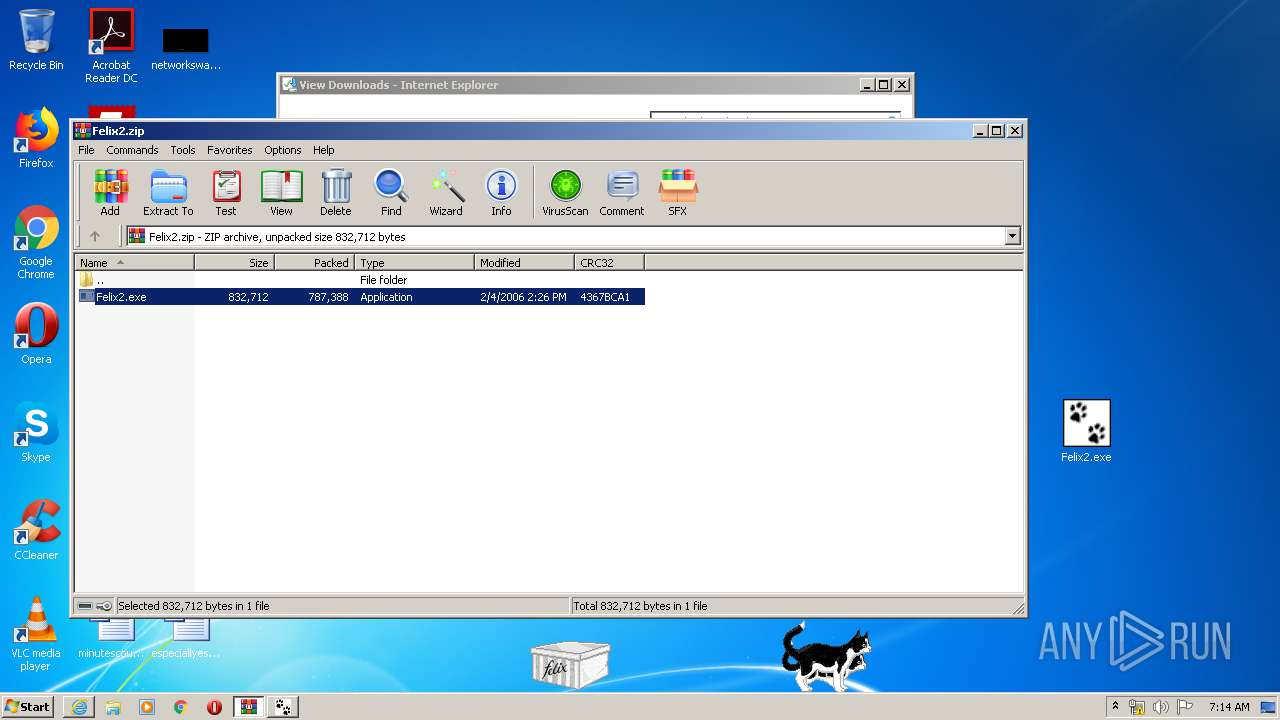1280x720 pixels.
Task: Go up one folder level arrow
Action: click(95, 237)
